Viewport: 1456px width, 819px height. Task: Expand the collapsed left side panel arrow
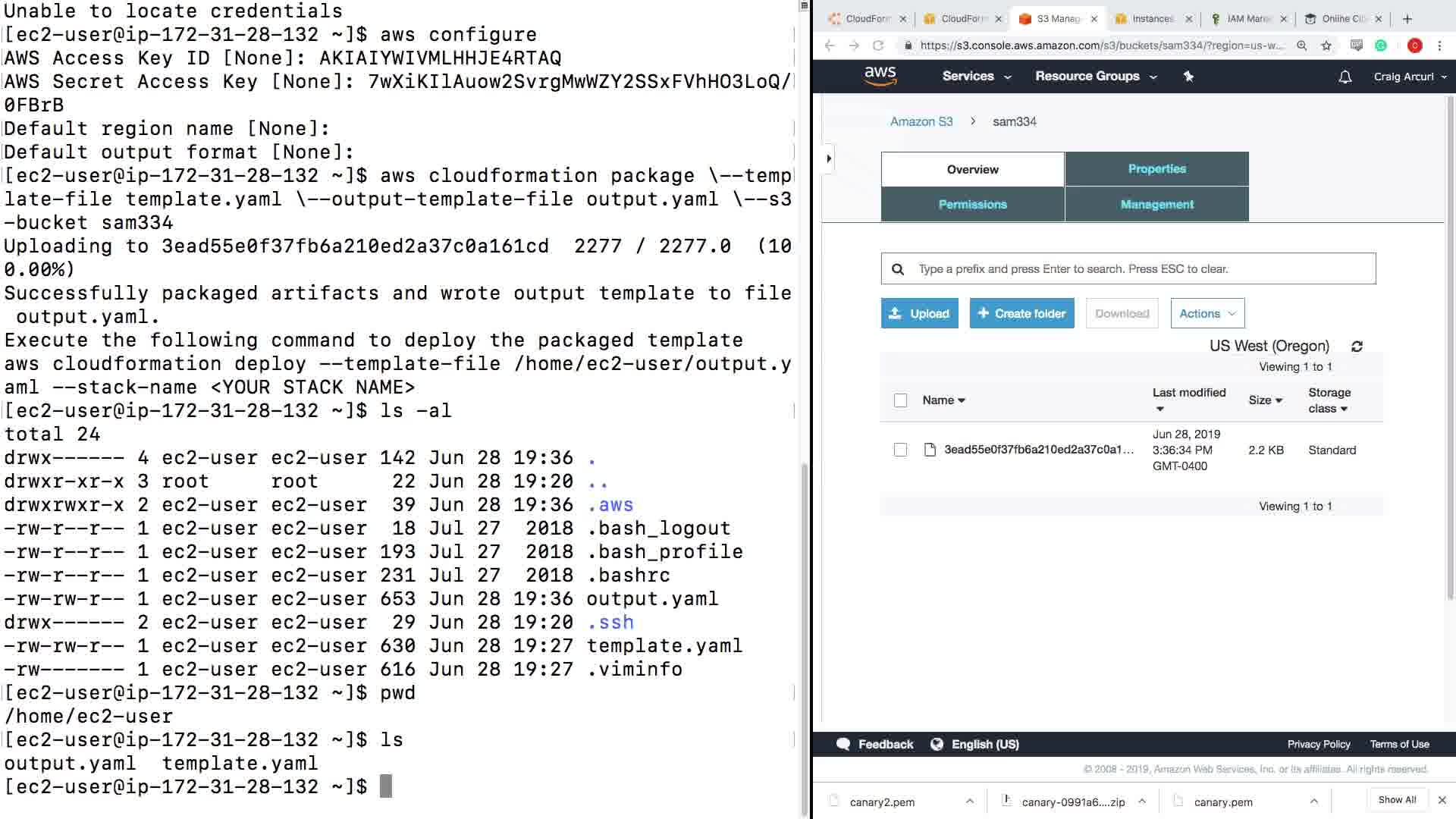[x=829, y=158]
